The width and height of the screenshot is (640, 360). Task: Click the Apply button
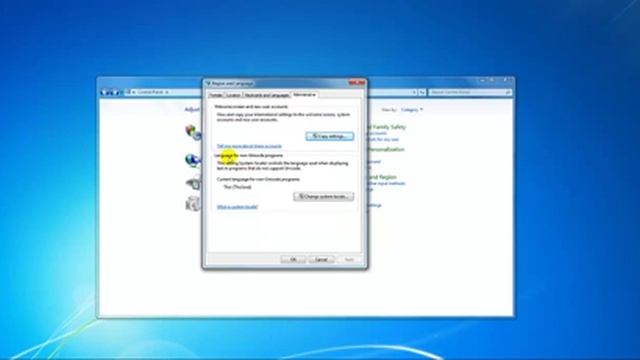pos(349,260)
